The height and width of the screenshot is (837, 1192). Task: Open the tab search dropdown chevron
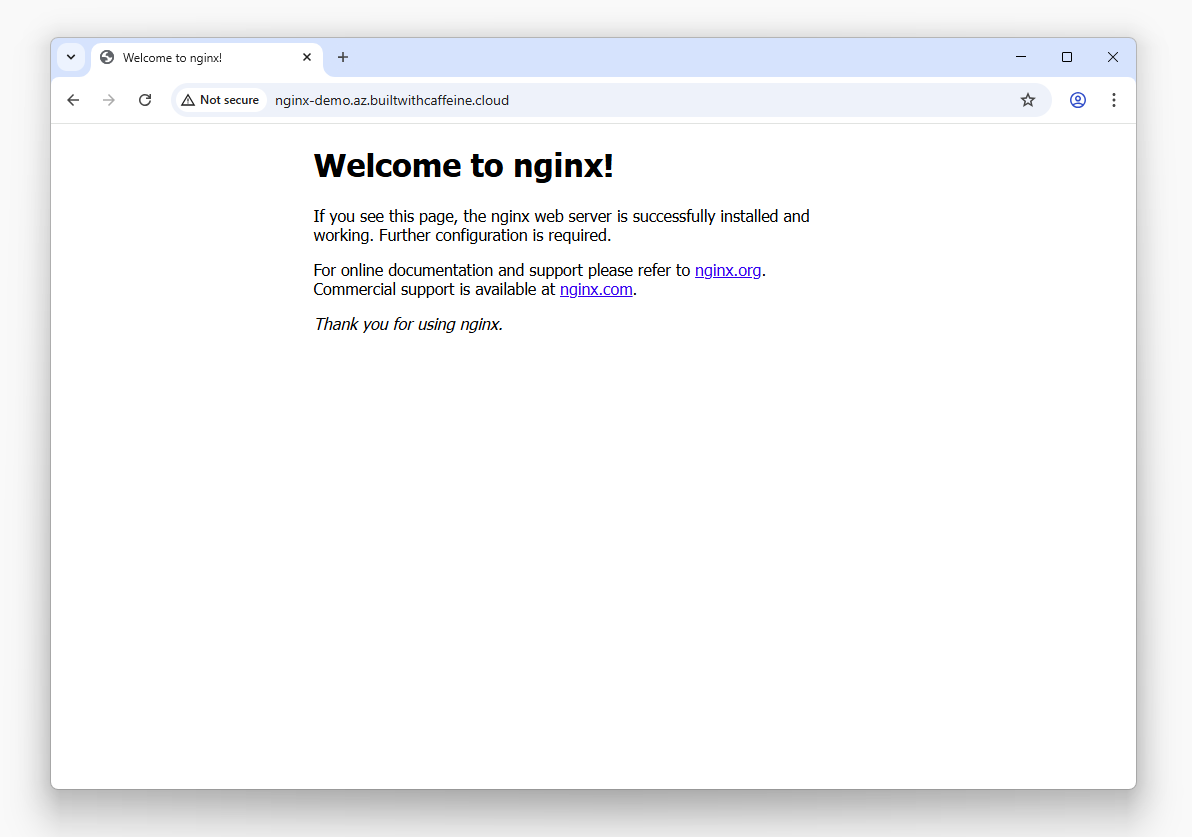(71, 57)
